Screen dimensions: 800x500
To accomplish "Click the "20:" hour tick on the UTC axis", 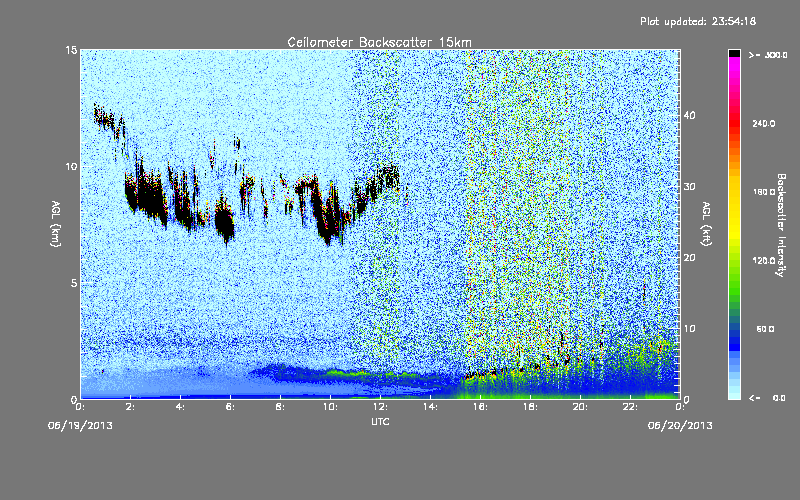I will click(x=581, y=407).
